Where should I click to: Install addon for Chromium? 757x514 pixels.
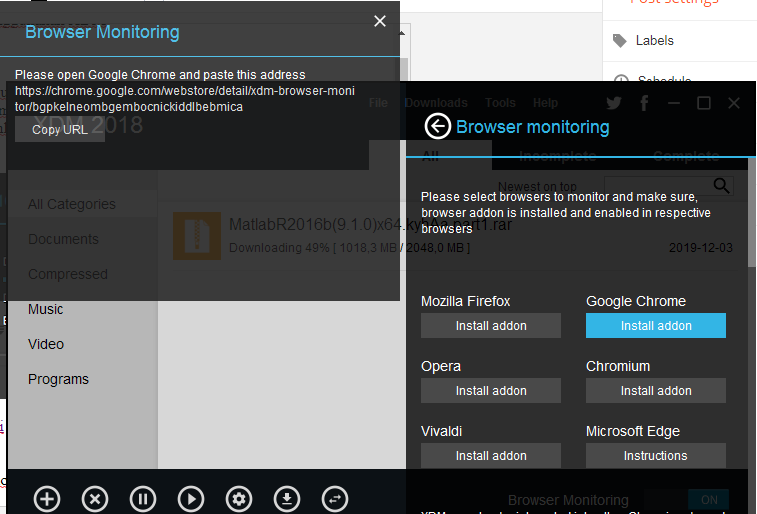pyautogui.click(x=656, y=390)
